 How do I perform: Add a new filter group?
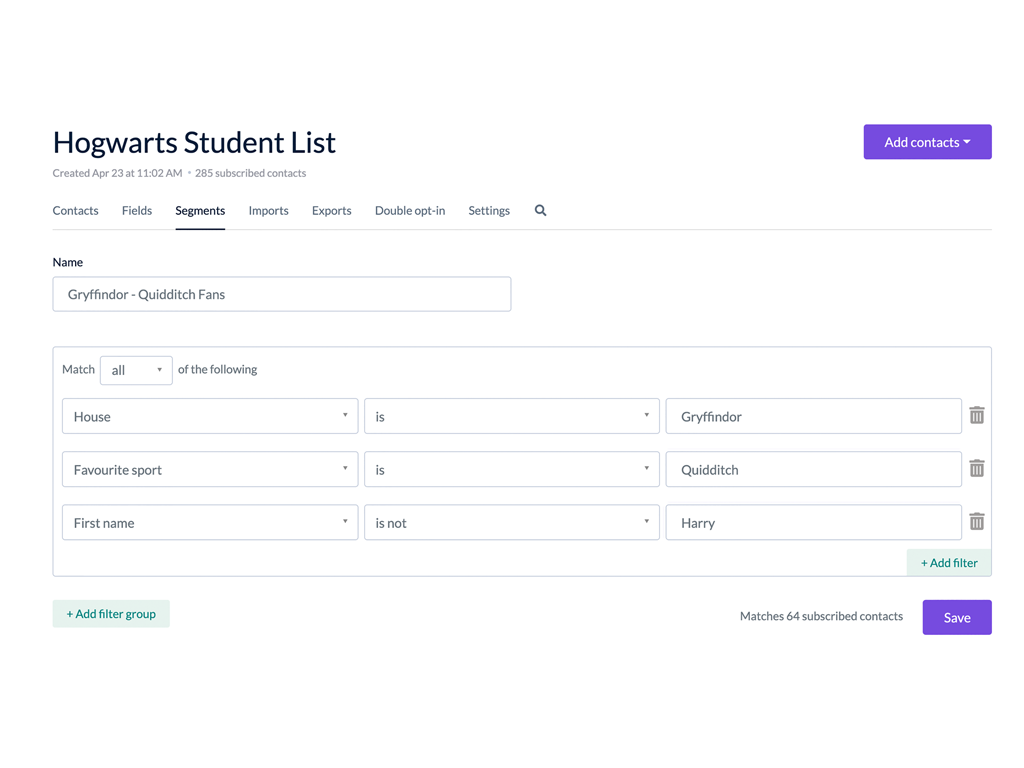[x=110, y=613]
